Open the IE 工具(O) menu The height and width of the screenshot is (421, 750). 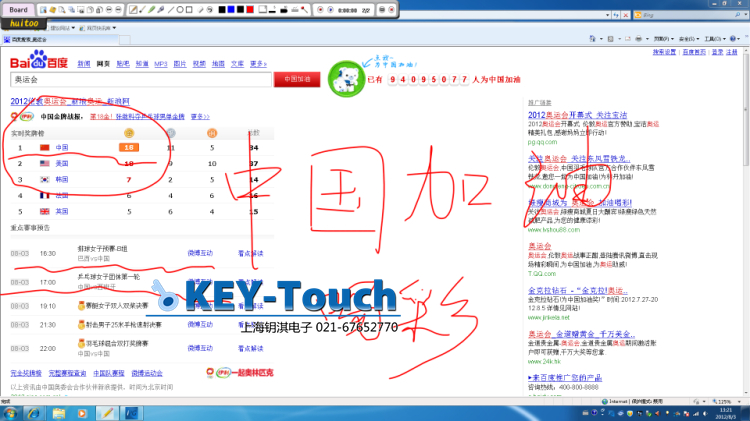coord(715,39)
